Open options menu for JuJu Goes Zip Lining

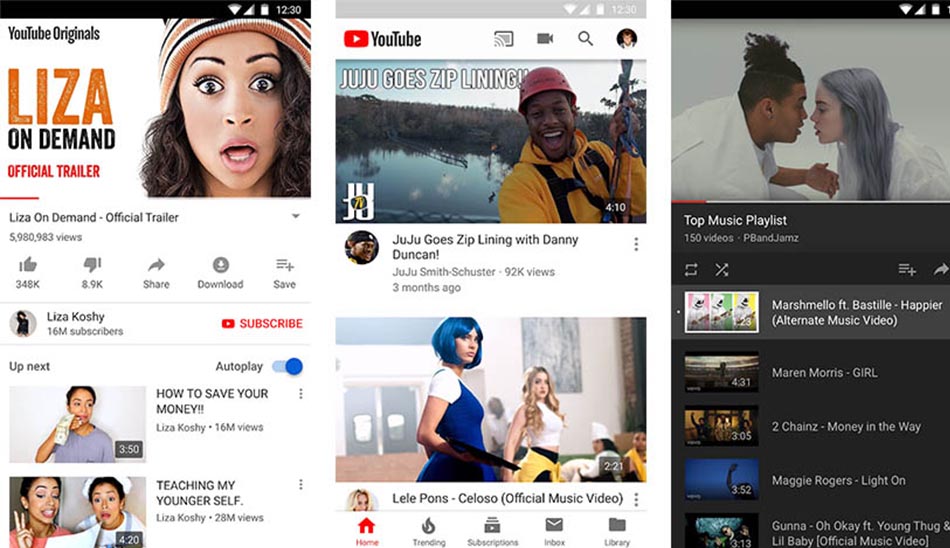(636, 244)
